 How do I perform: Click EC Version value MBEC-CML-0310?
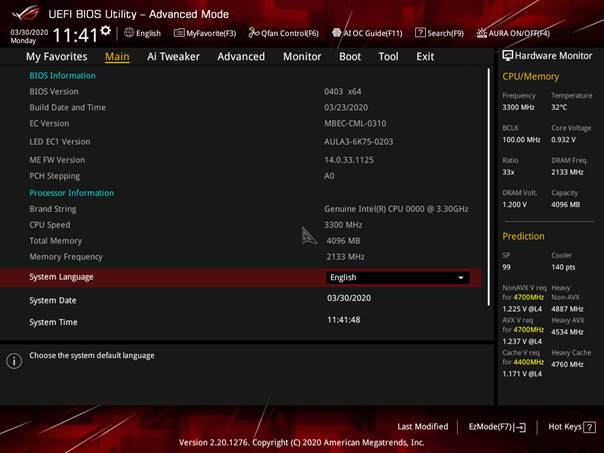(355, 124)
